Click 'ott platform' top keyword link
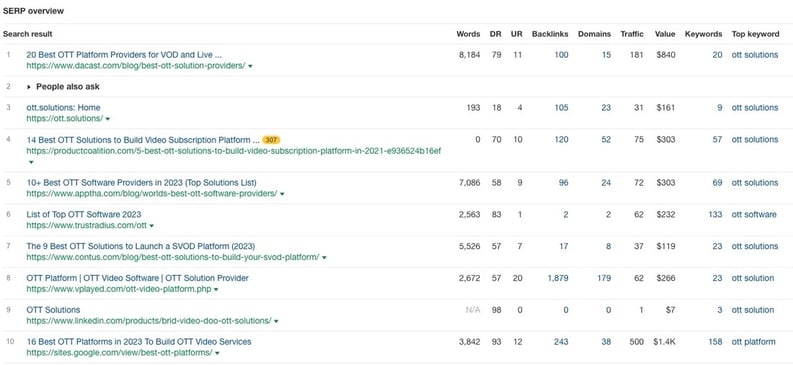793x365 pixels. (x=754, y=342)
